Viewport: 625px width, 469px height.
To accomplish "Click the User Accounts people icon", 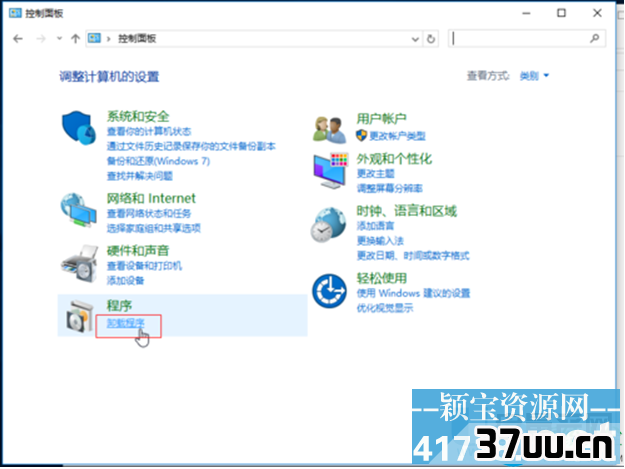I will point(329,130).
